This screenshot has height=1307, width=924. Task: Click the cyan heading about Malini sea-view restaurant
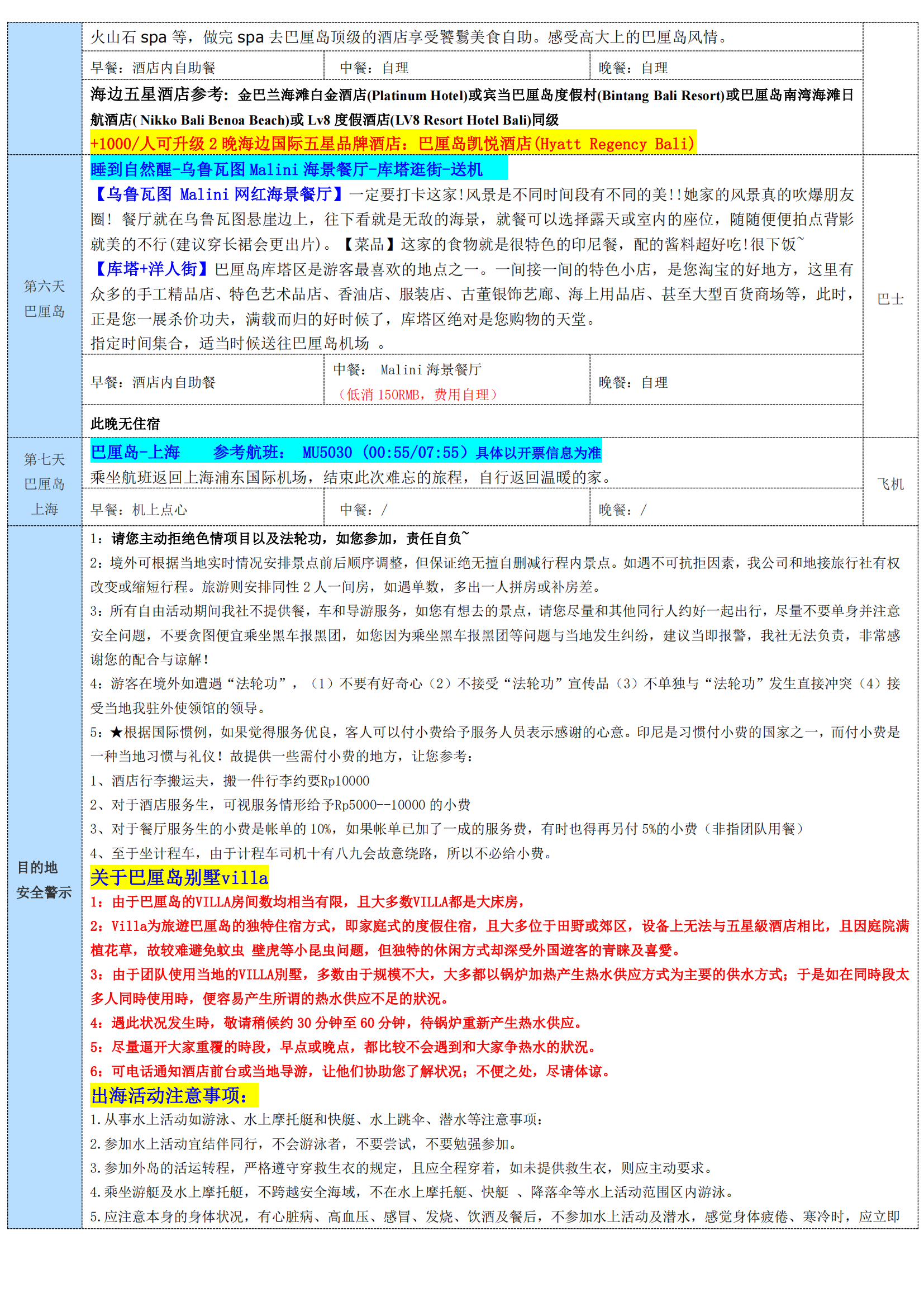tap(286, 169)
